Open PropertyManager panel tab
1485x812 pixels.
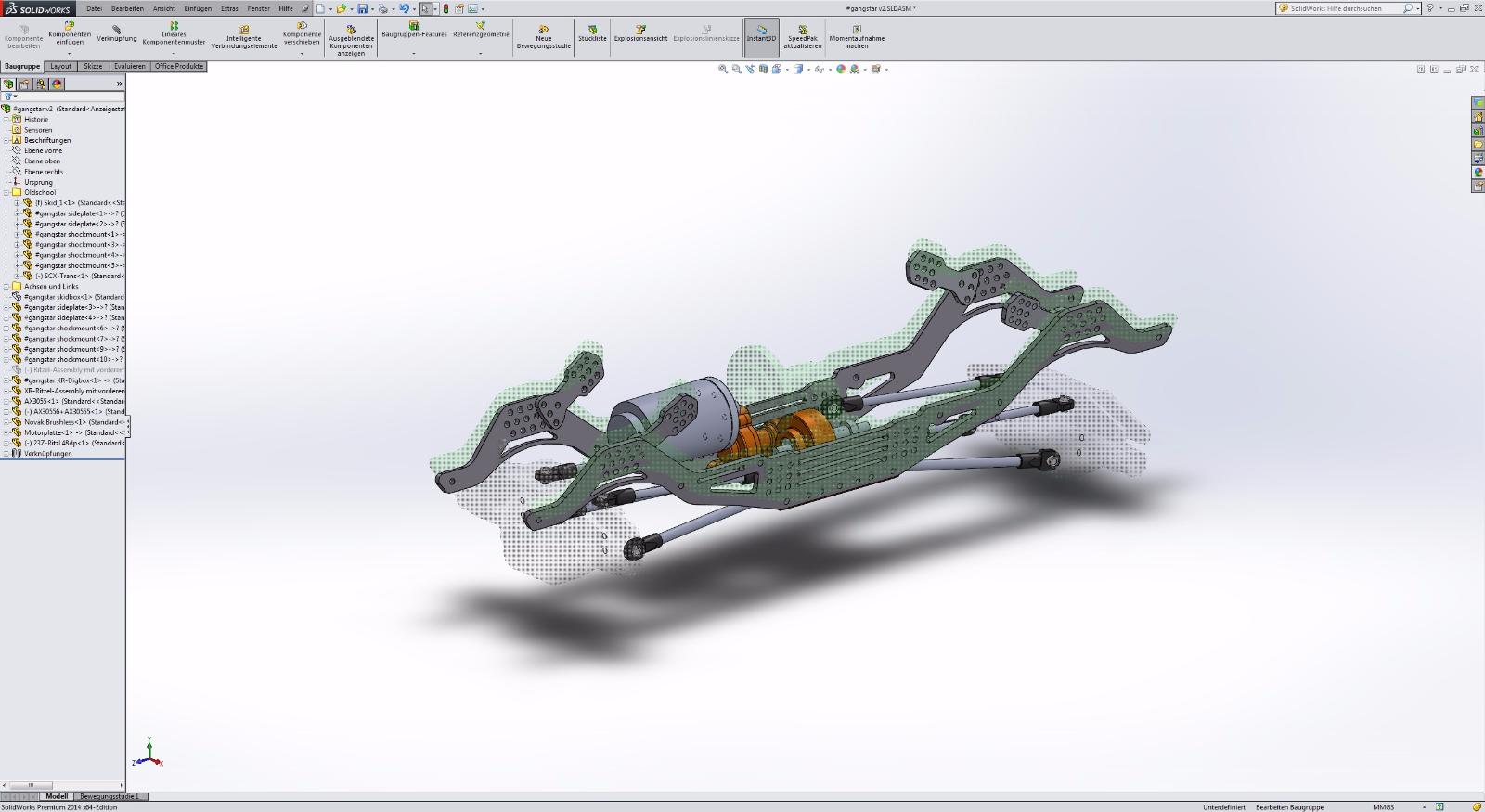coord(24,84)
